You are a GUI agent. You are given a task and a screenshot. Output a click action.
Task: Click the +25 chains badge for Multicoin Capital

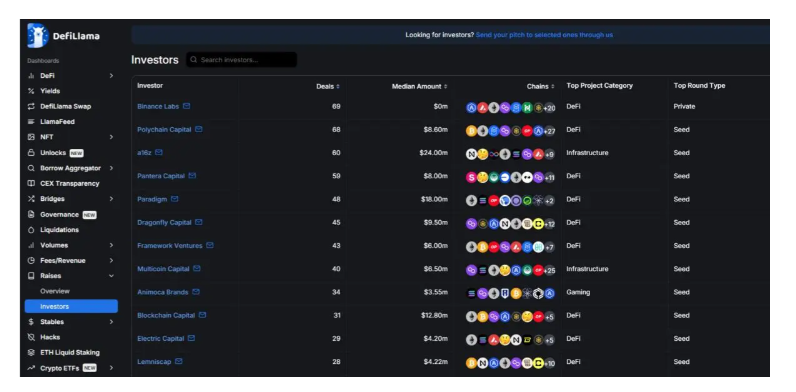(549, 270)
